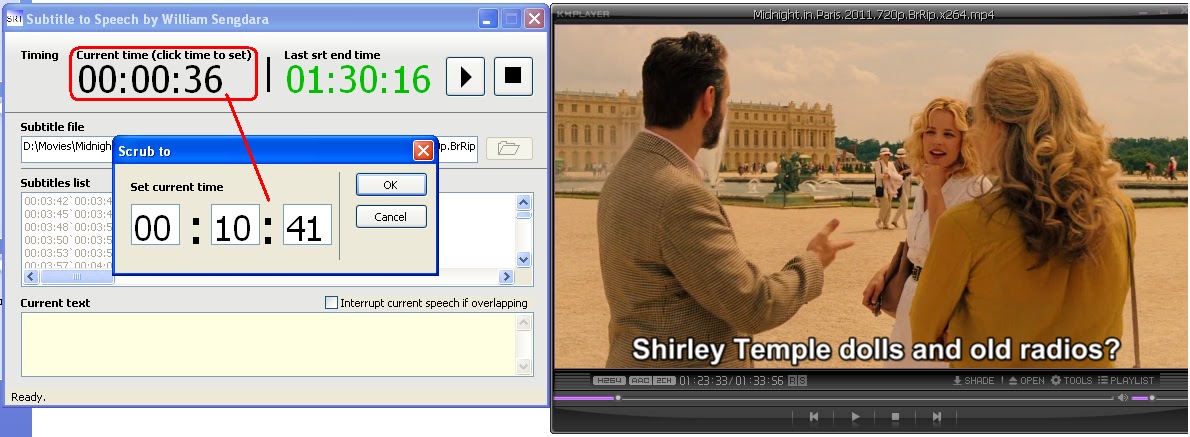Click inside the Current text box
Screen dimensions: 1190x437
pyautogui.click(x=269, y=344)
